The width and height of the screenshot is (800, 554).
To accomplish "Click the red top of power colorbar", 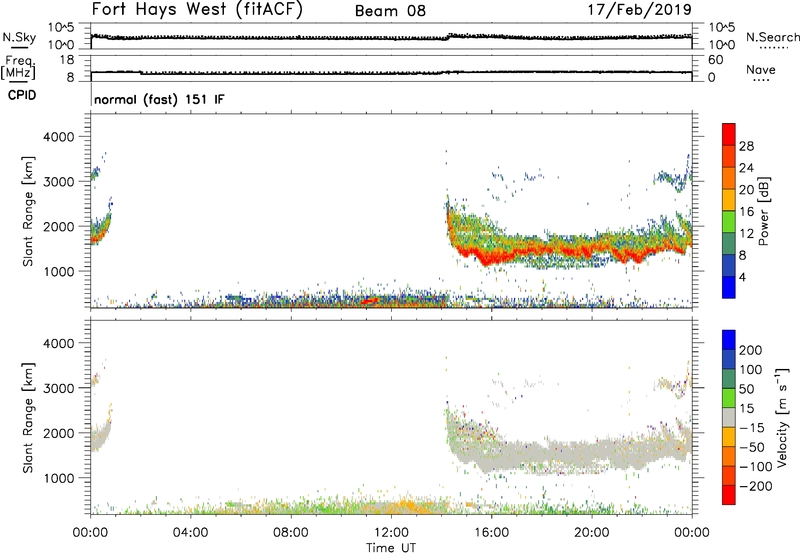I will click(x=729, y=134).
